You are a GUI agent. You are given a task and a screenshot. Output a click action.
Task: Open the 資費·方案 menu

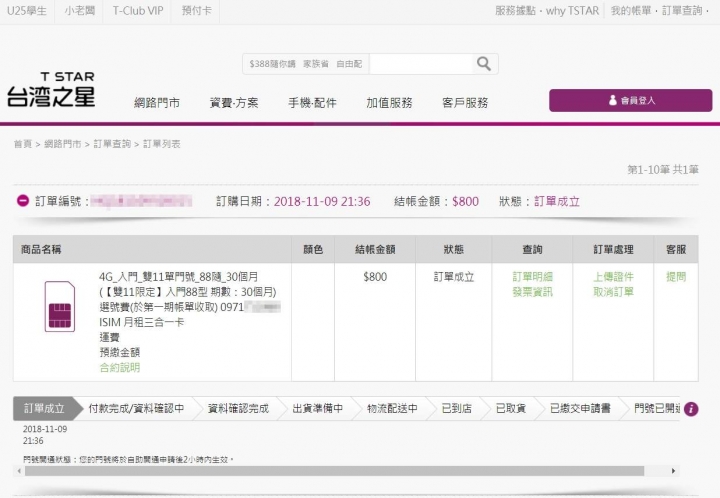coord(234,103)
